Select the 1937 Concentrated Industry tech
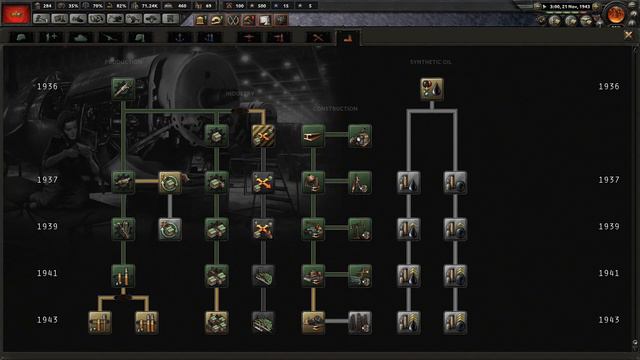The height and width of the screenshot is (360, 640). pos(216,182)
